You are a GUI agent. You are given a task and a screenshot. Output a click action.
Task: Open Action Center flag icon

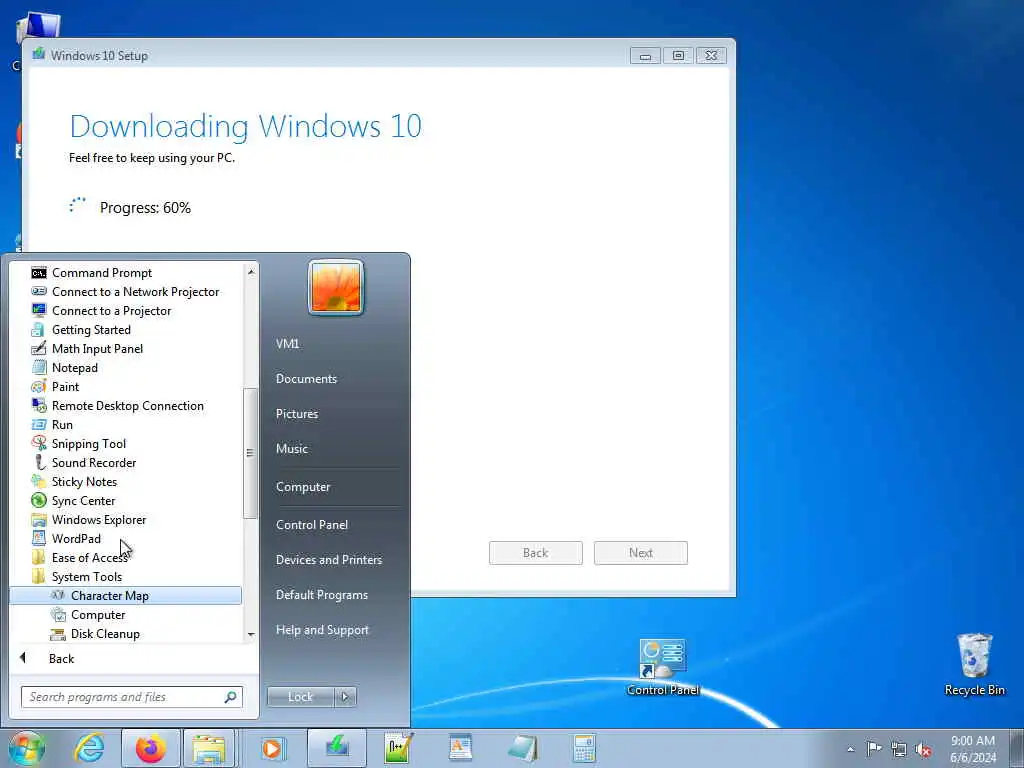click(x=874, y=749)
